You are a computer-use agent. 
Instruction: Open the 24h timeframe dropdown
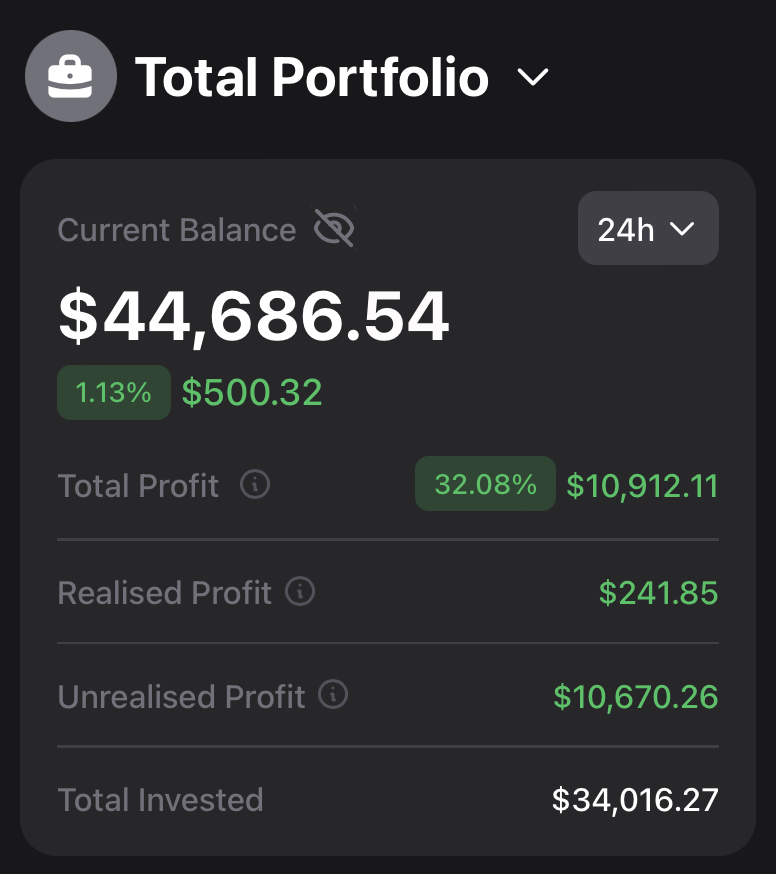(648, 228)
